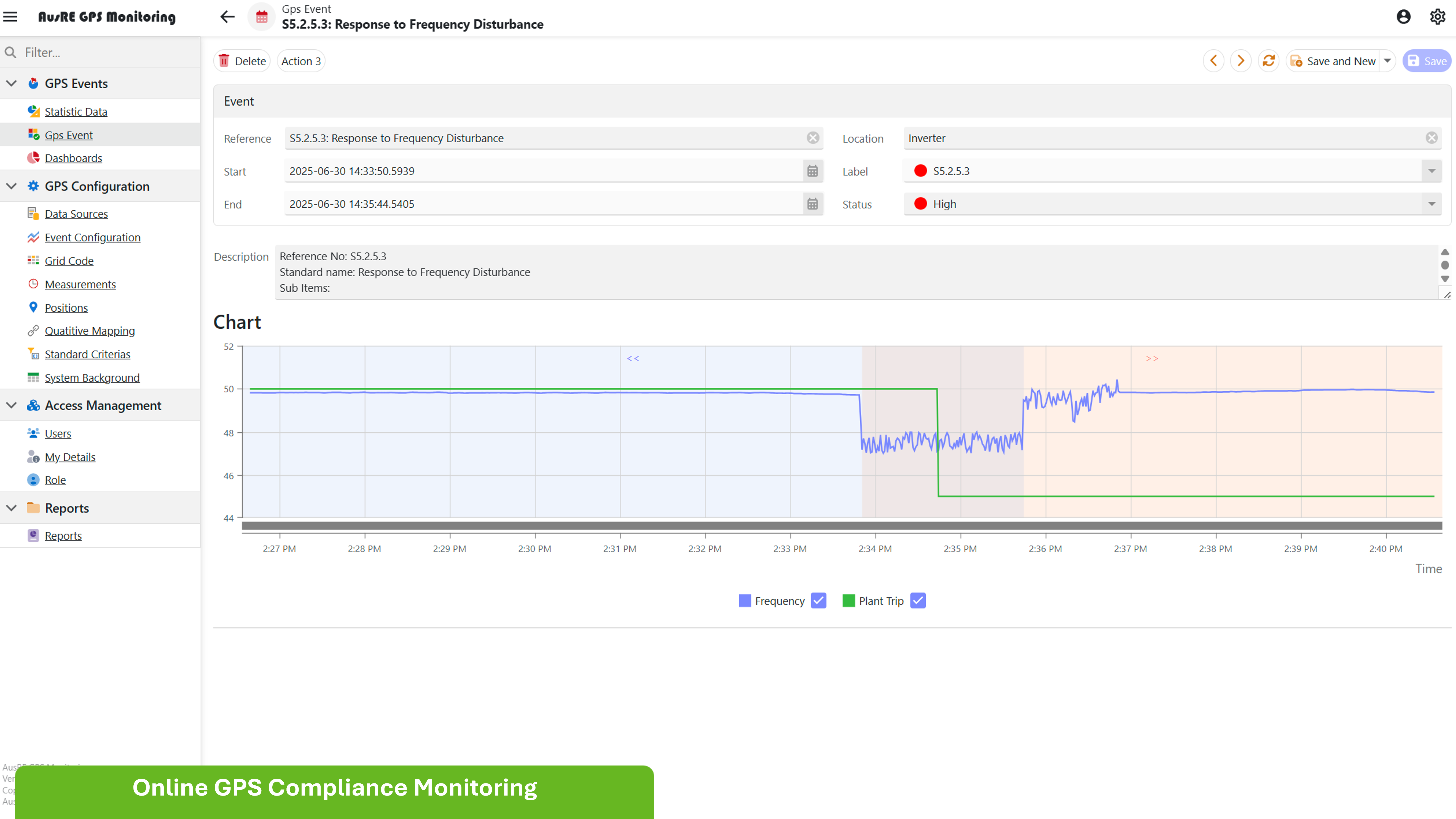
Task: Open the Label S5.2.5.3 dropdown
Action: (x=1431, y=171)
